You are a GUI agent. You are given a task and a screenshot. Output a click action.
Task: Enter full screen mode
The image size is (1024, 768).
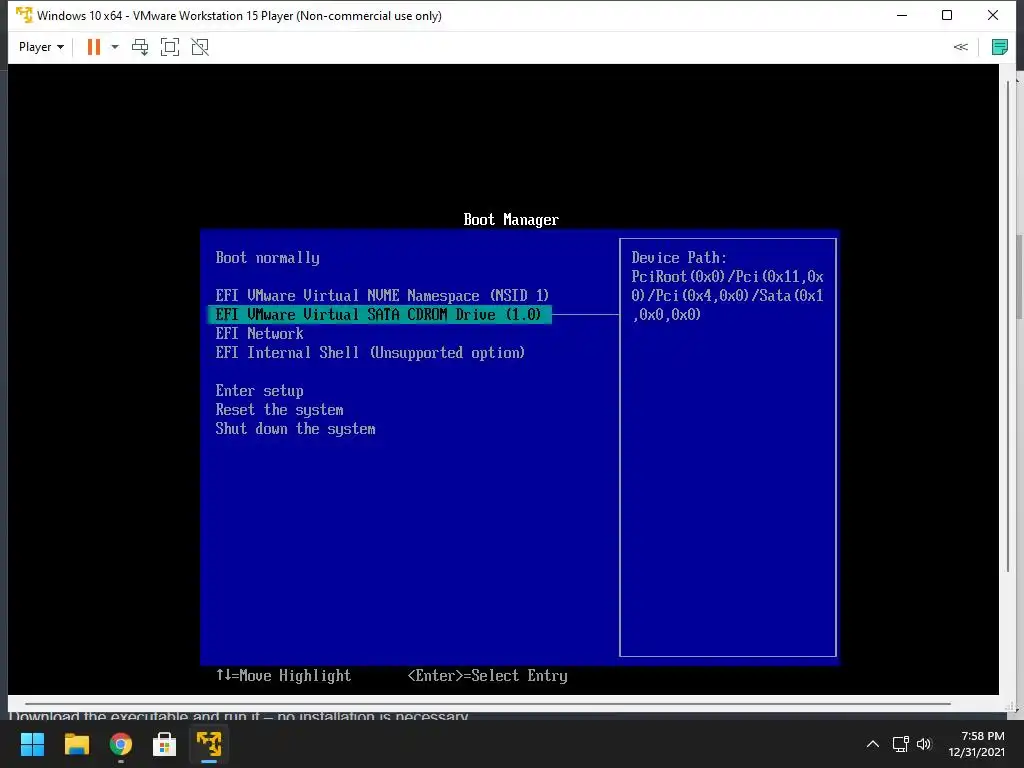[170, 47]
